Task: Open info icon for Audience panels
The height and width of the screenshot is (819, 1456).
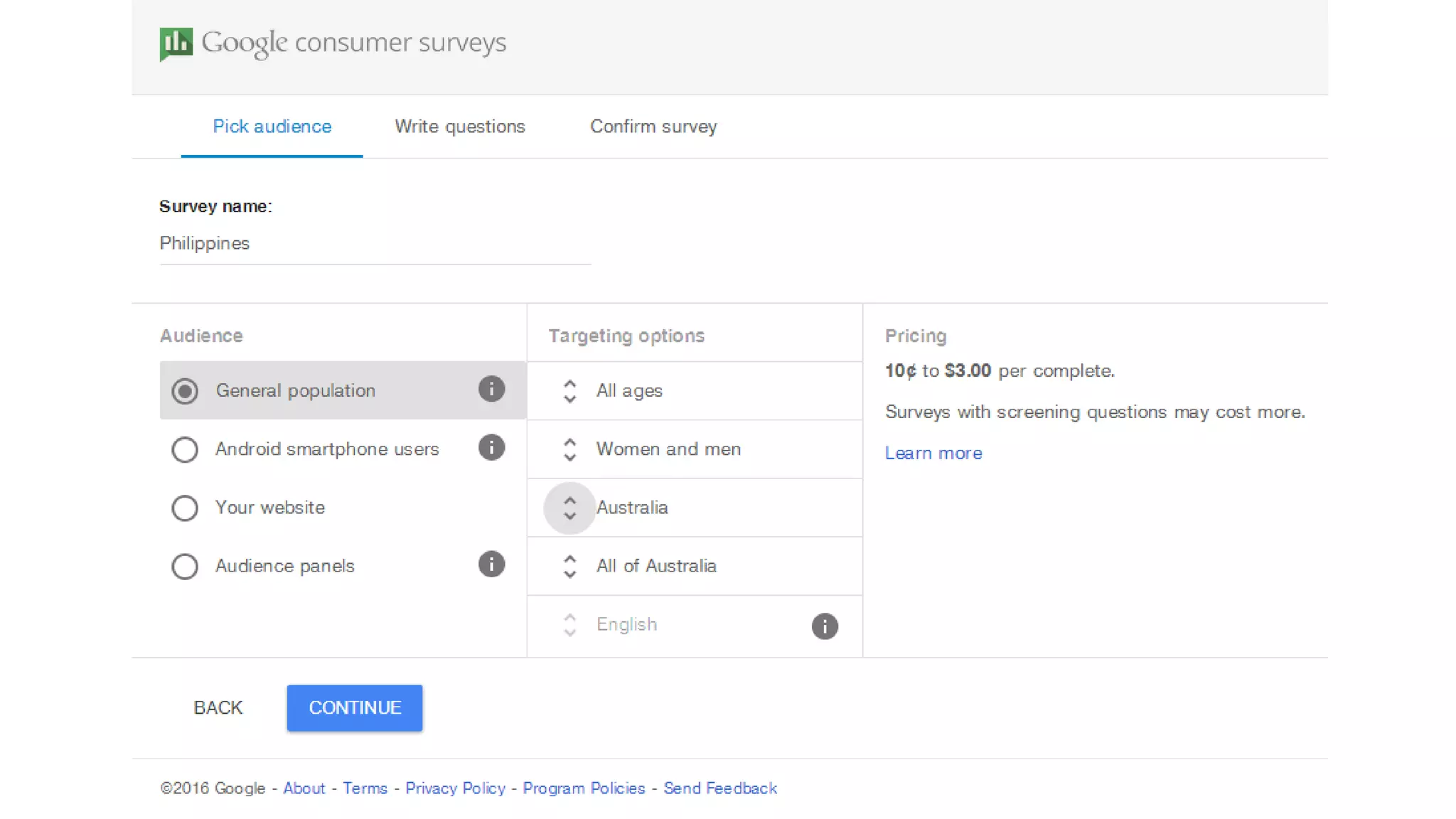Action: (x=491, y=564)
